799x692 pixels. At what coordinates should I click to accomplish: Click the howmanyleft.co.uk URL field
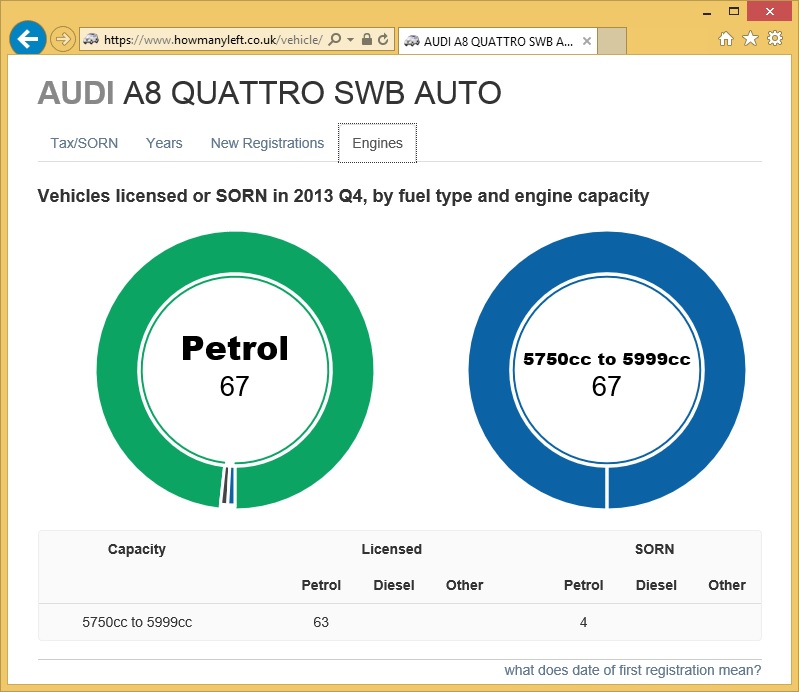tap(213, 39)
